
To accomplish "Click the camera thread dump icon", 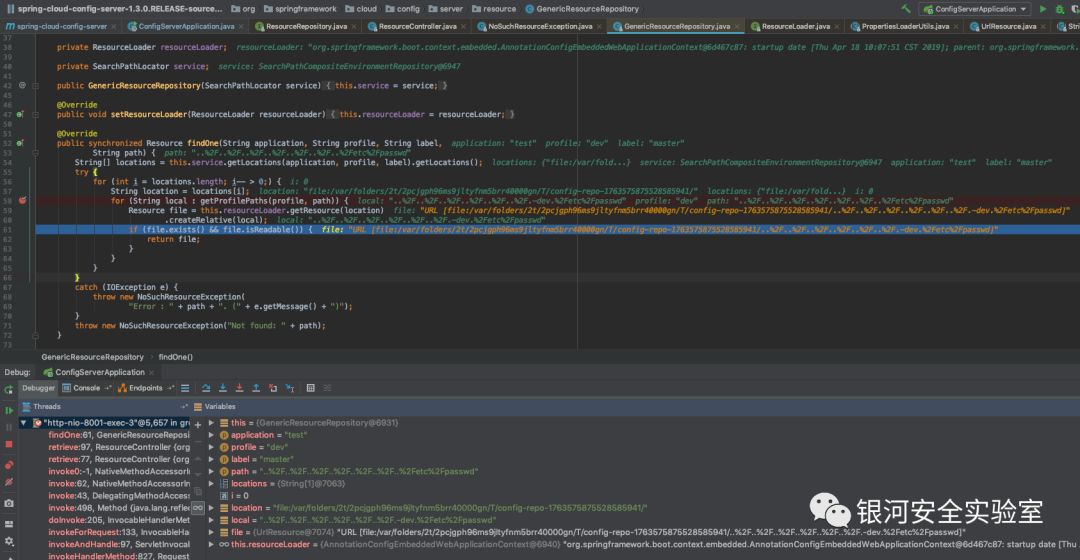I will 8,504.
